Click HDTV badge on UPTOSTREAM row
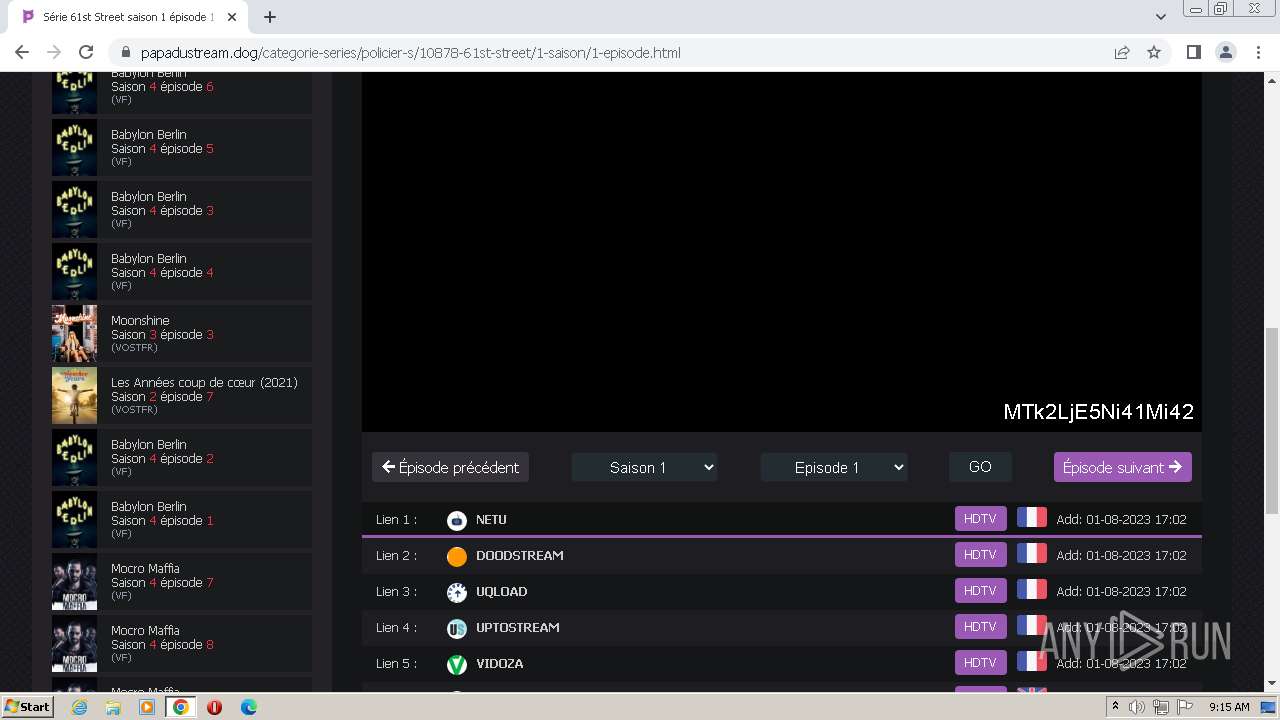 pyautogui.click(x=980, y=626)
